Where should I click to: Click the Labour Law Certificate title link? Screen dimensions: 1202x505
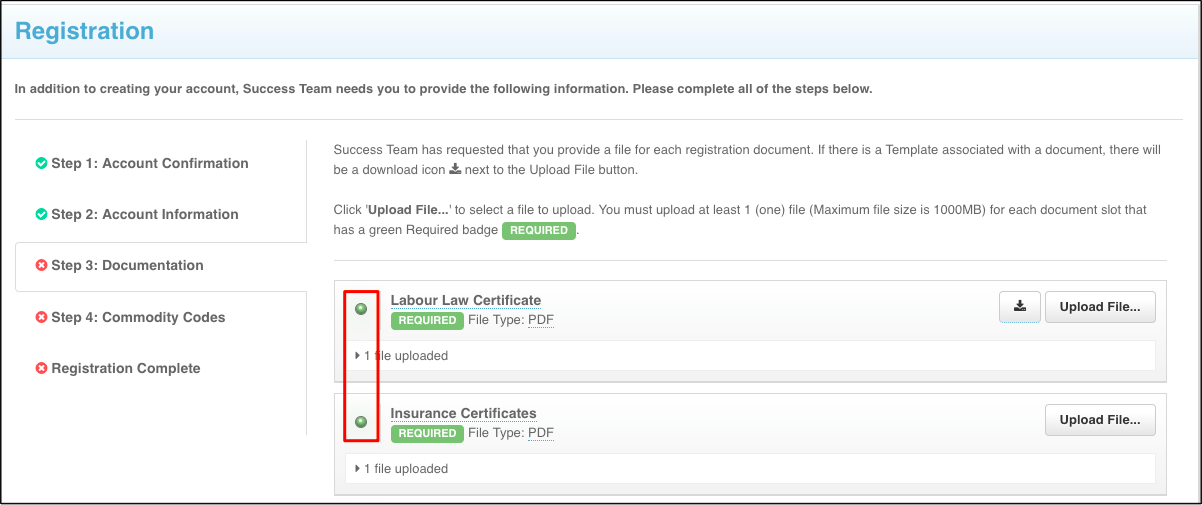tap(466, 300)
